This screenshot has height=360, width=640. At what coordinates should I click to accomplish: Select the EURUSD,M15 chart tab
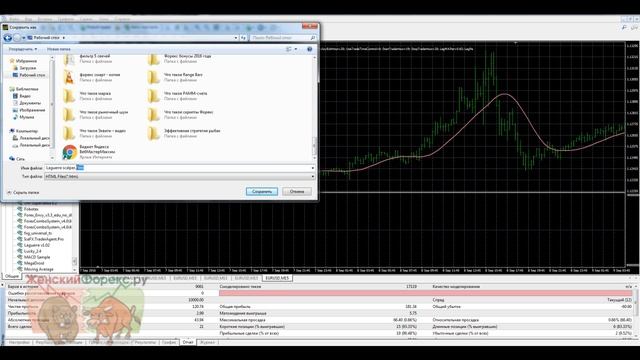277,278
